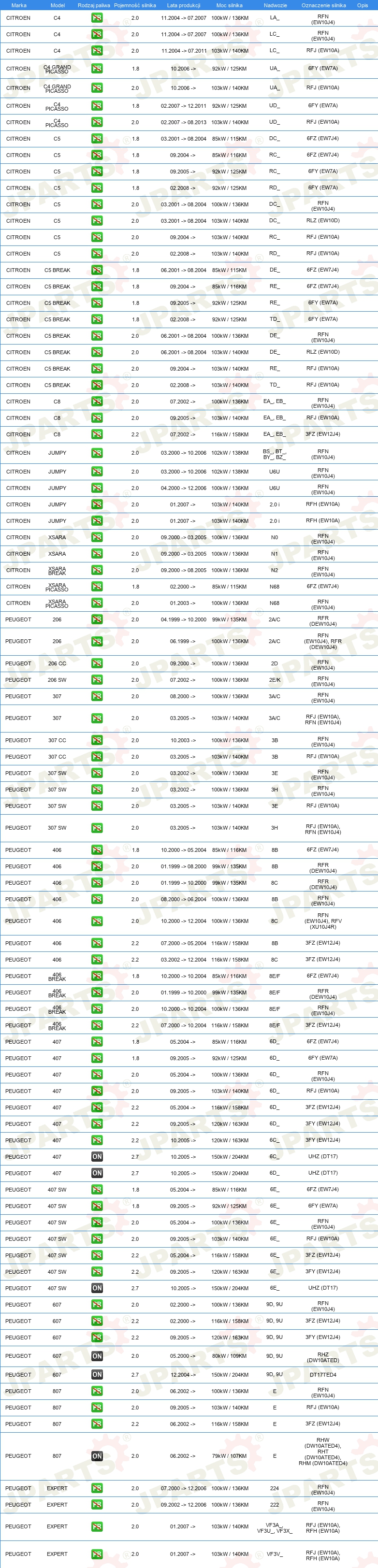The width and height of the screenshot is (378, 1568).
Task: Click petrol icon in Peugeot 307 CC 10.2003 row
Action: point(97,740)
